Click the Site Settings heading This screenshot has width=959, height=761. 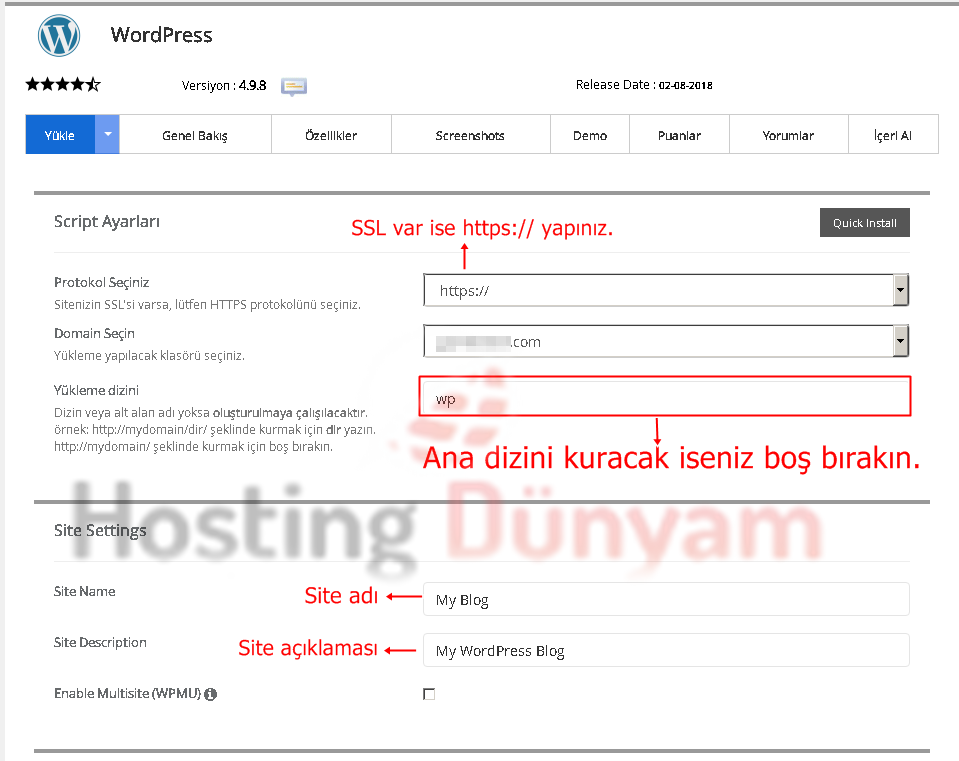tap(100, 530)
